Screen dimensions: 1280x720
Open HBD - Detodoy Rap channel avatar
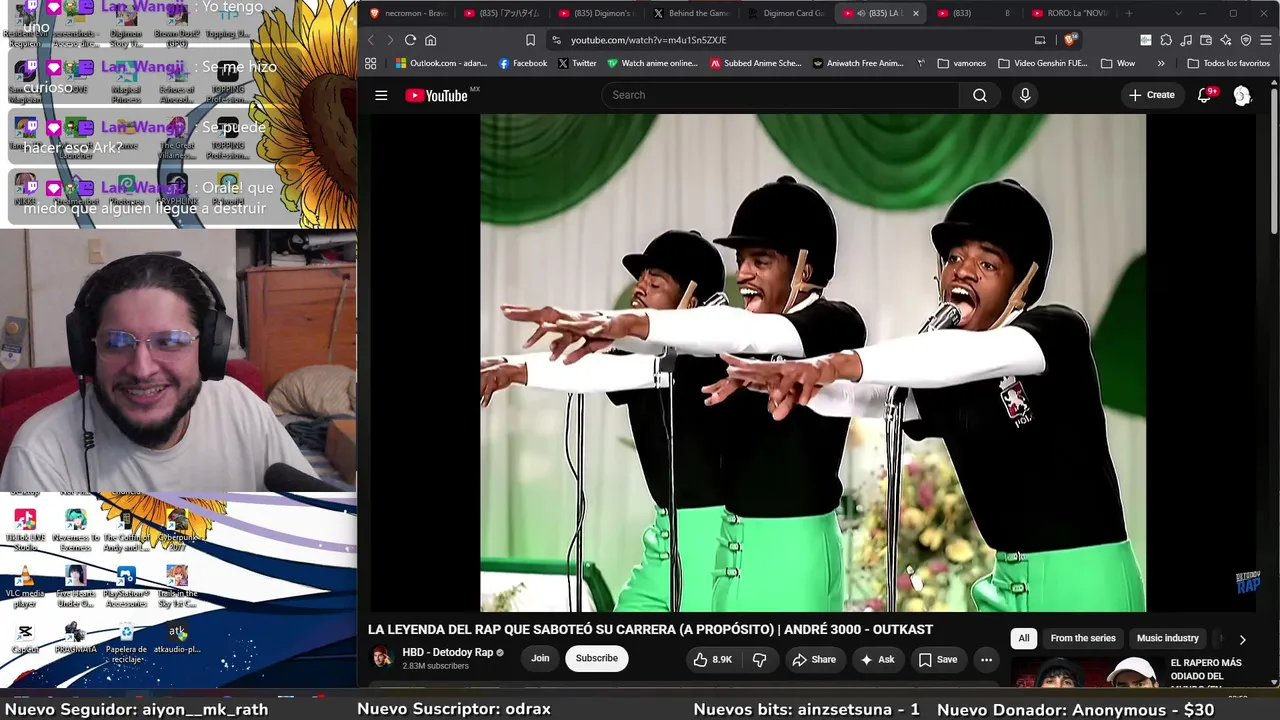pyautogui.click(x=382, y=657)
